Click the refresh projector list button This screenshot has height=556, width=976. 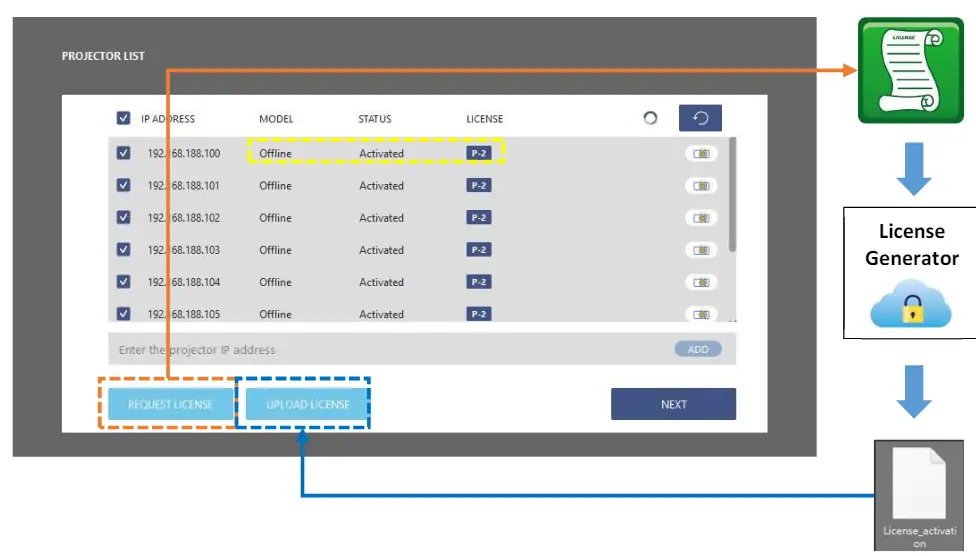pos(700,118)
